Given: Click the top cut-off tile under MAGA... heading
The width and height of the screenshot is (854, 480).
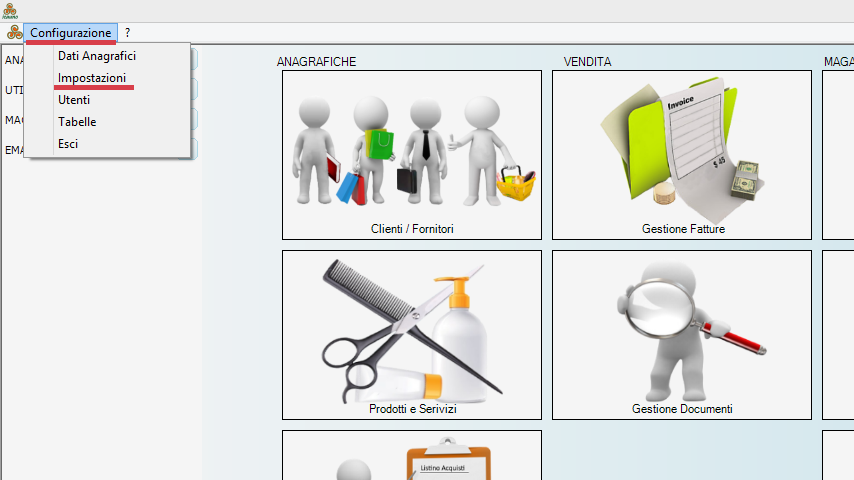Looking at the screenshot, I should pos(838,154).
